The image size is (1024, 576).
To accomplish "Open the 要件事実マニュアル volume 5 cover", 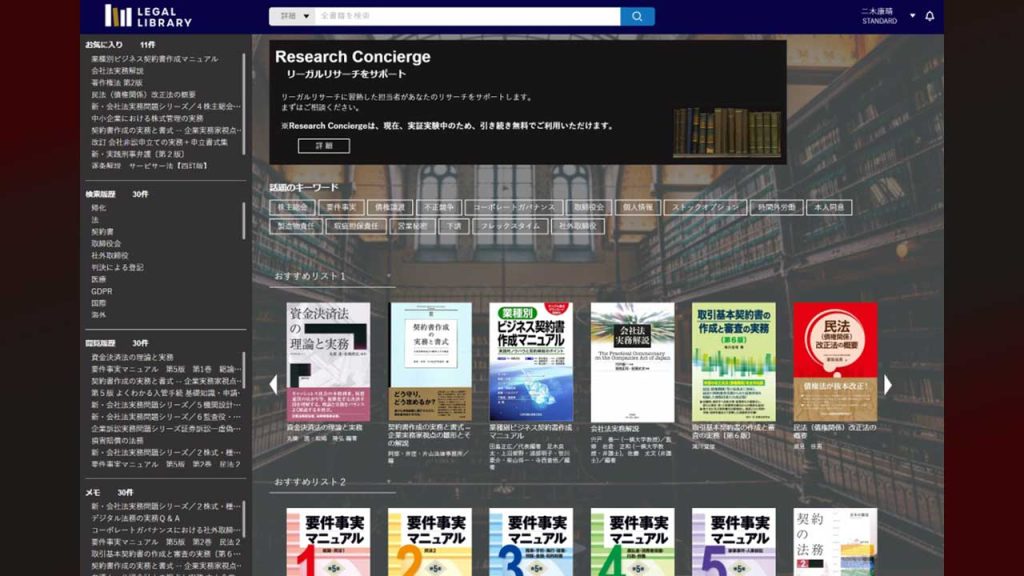I will coord(734,542).
